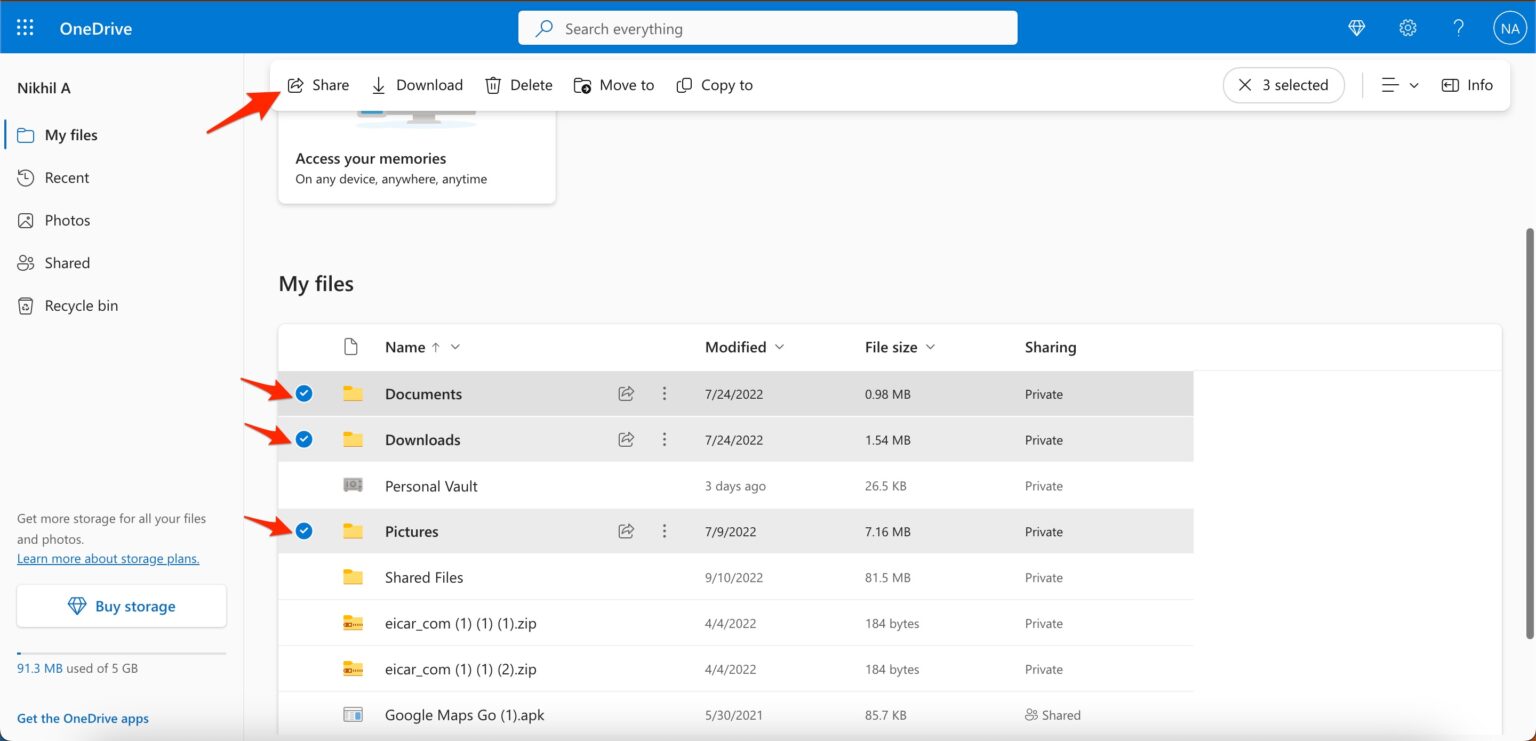Click the Share toolbar button
This screenshot has width=1536, height=741.
318,85
